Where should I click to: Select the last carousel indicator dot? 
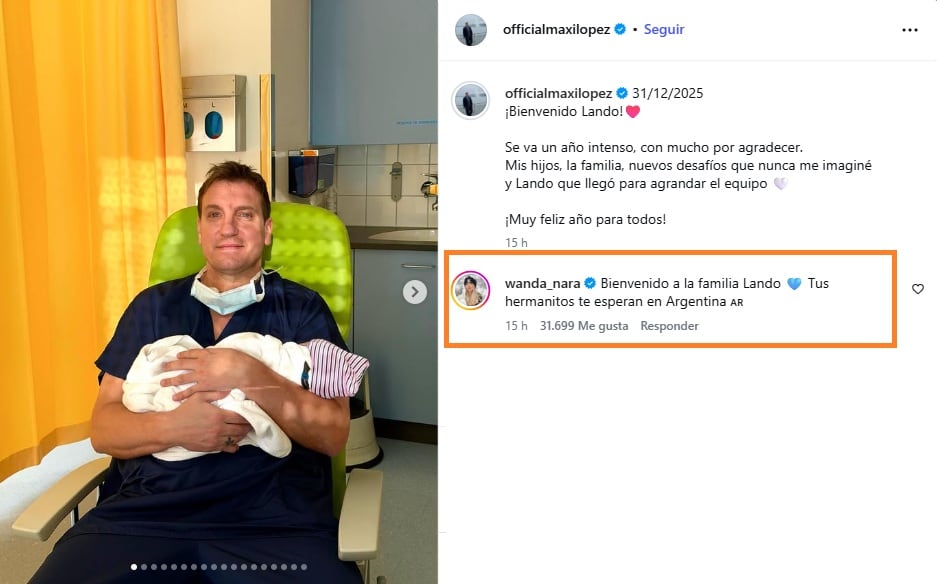pos(304,567)
